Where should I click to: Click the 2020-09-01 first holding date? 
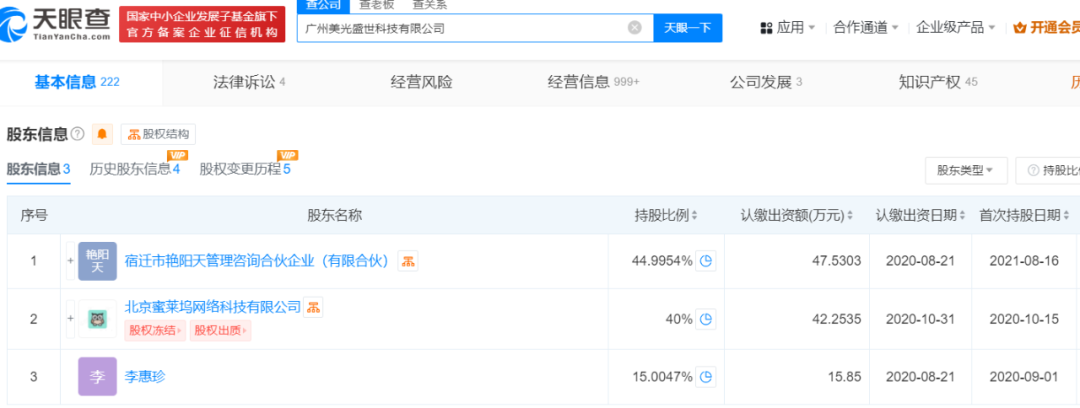point(1024,377)
